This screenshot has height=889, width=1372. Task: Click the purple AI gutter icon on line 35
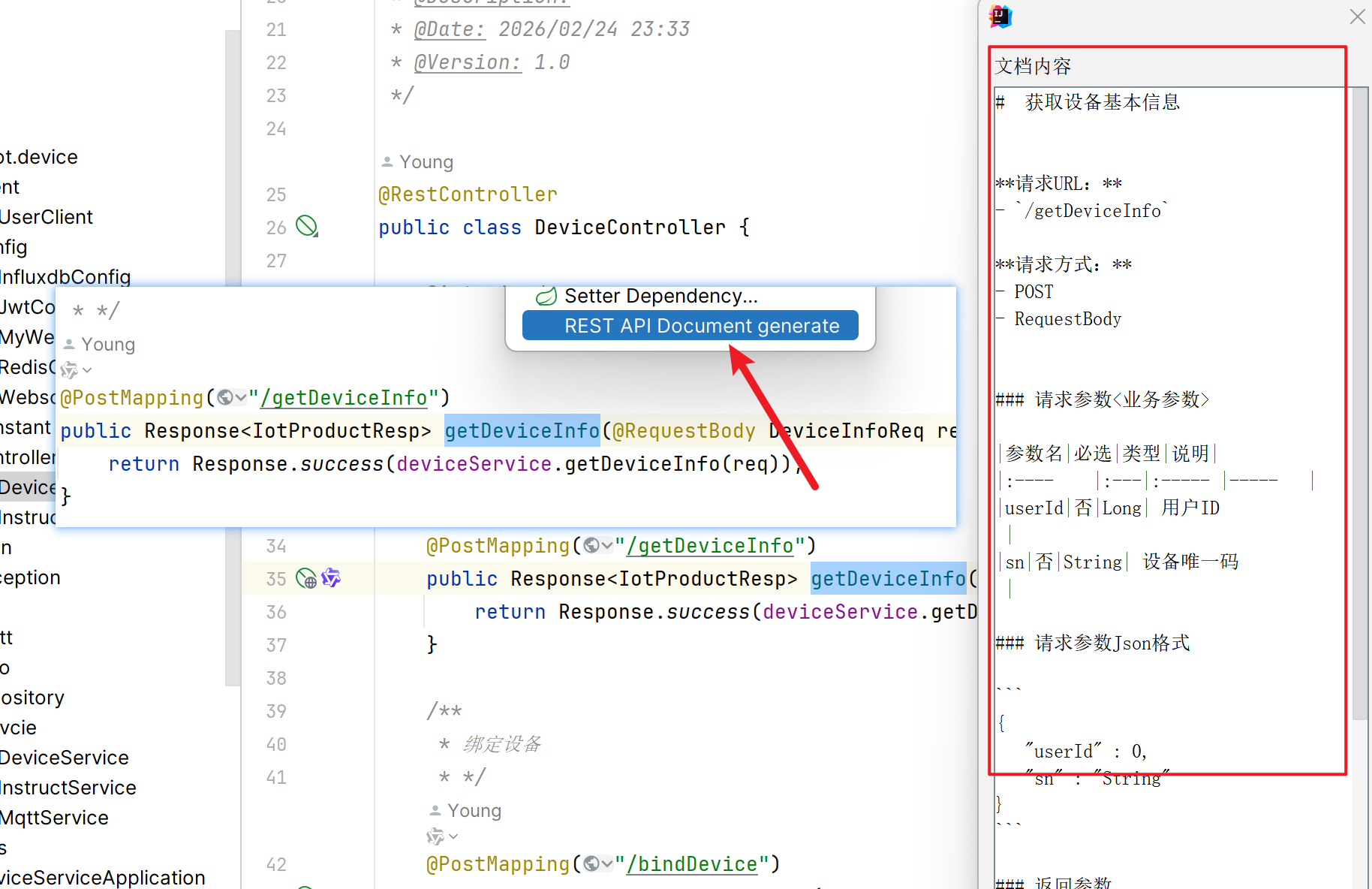pos(331,577)
